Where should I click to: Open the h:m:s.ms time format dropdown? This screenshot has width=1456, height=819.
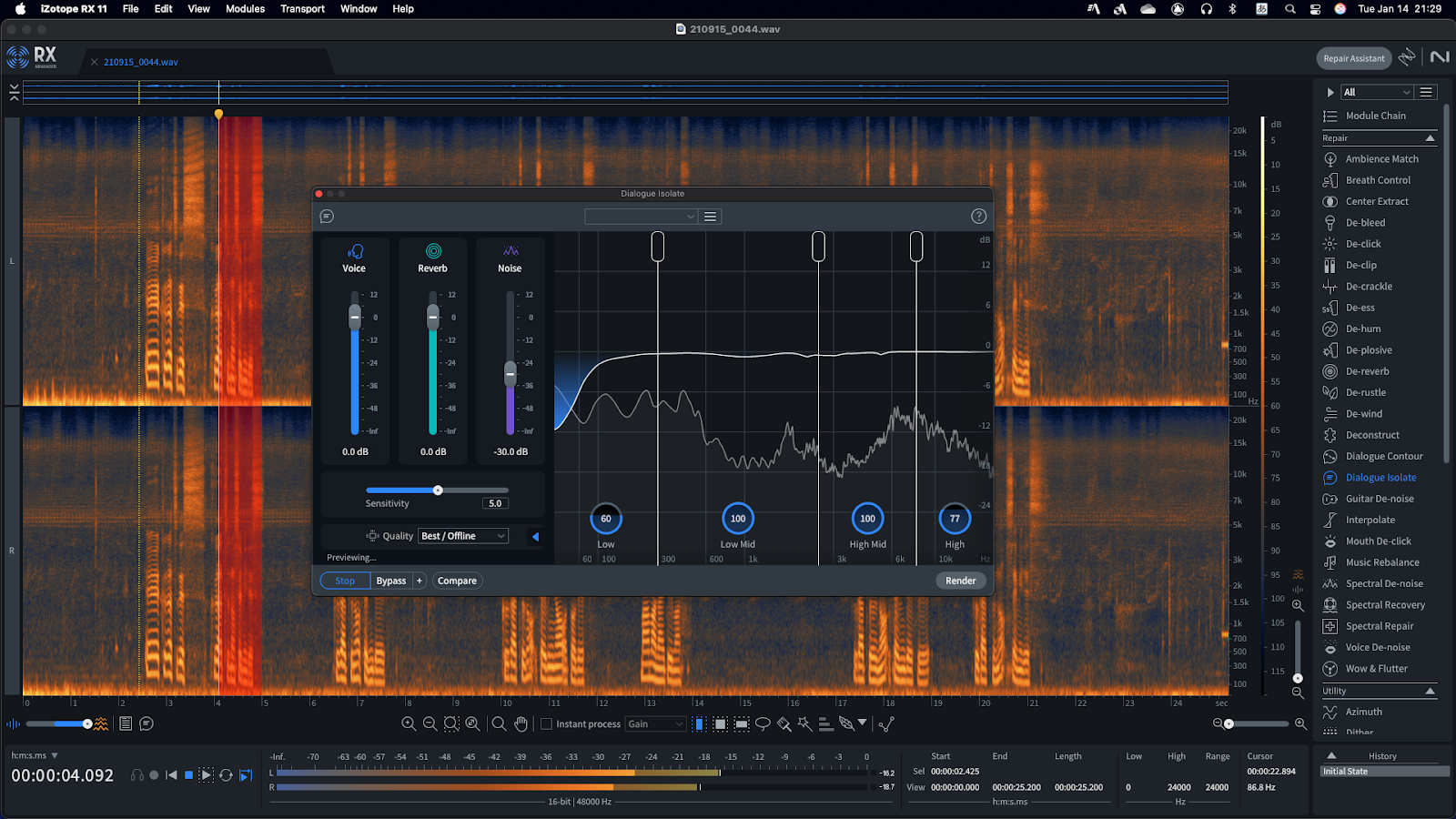pyautogui.click(x=35, y=755)
